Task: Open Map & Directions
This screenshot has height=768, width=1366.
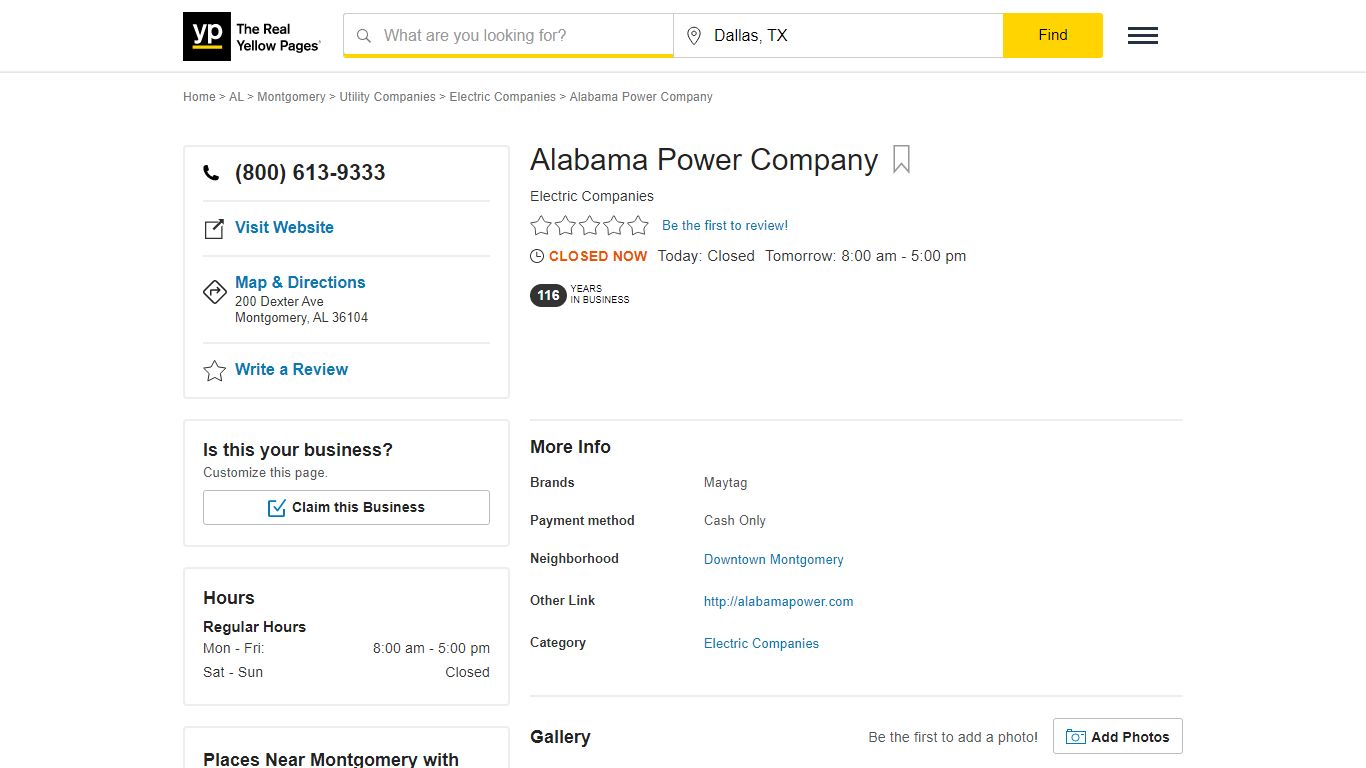Action: pyautogui.click(x=300, y=283)
